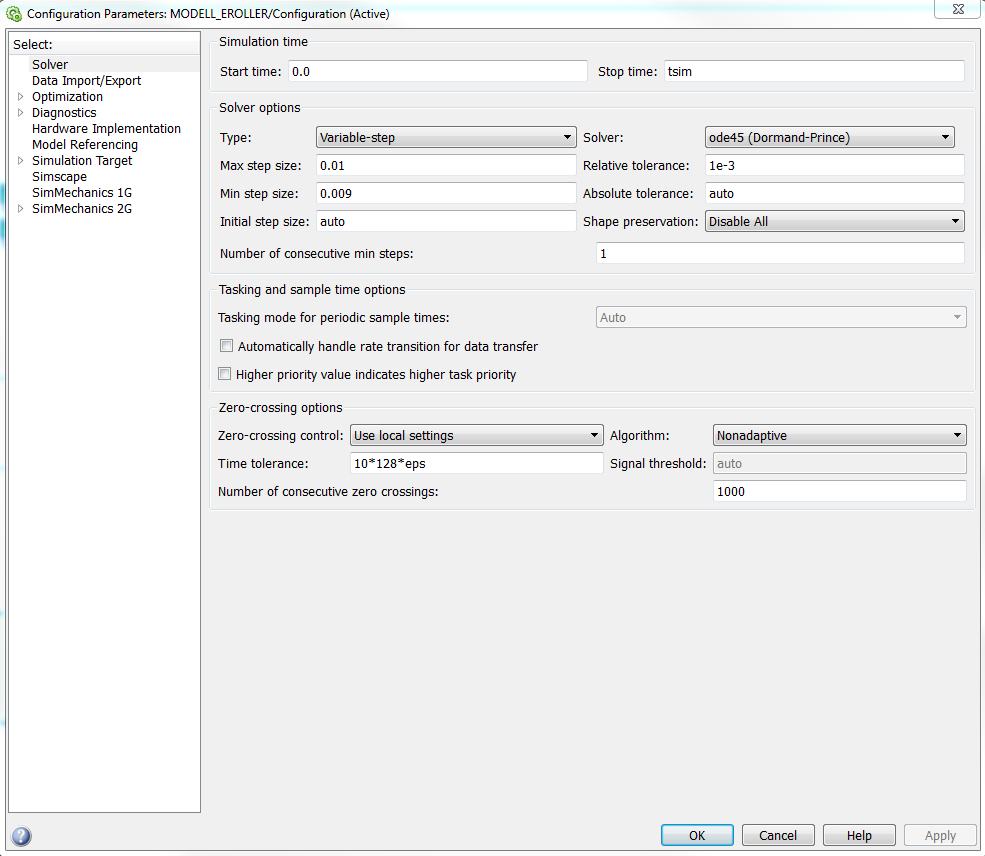Open the solver Type dropdown
This screenshot has height=856, width=985.
pos(446,137)
